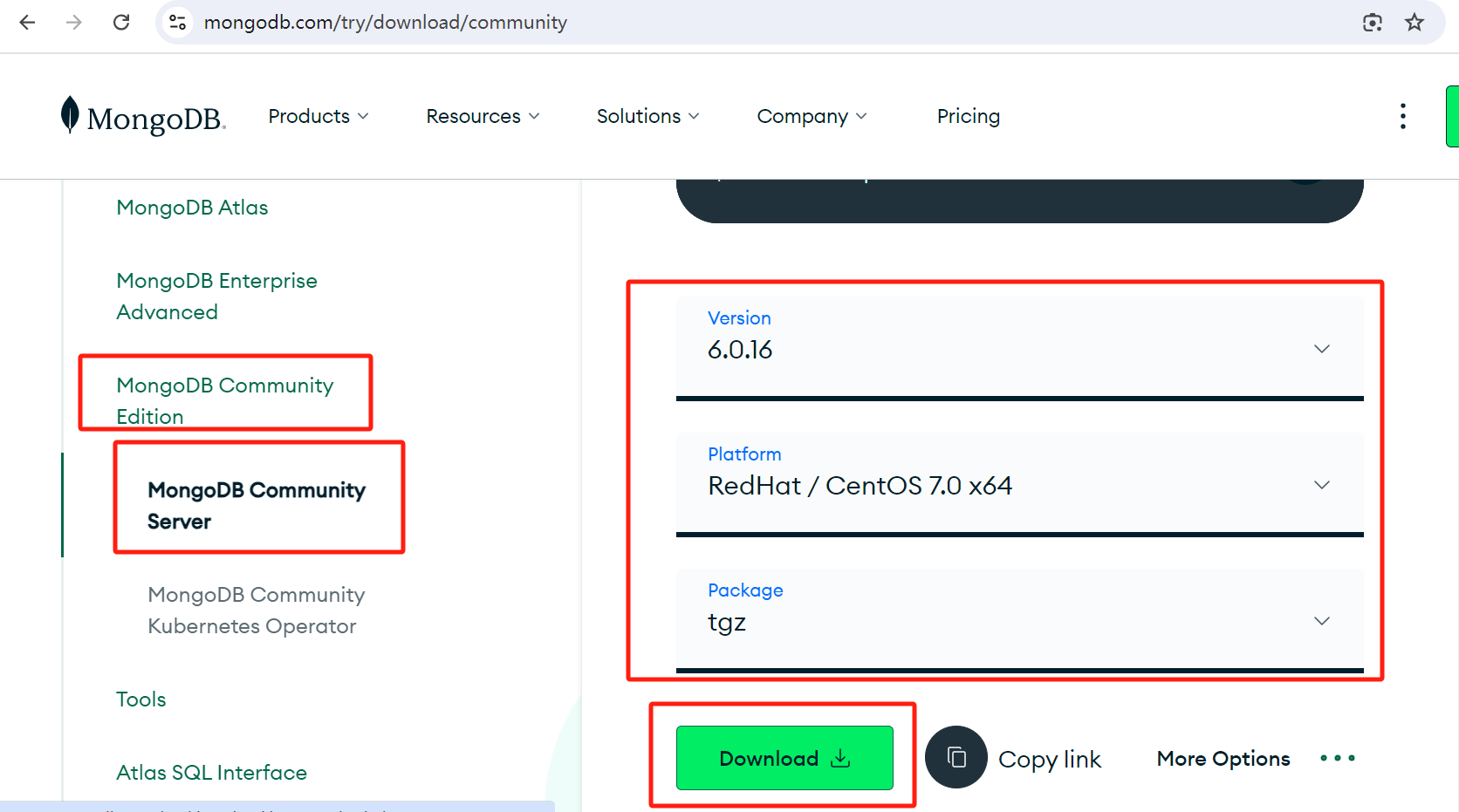Screen dimensions: 1459x812
Task: Open the Tools sidebar link
Action: click(x=140, y=699)
